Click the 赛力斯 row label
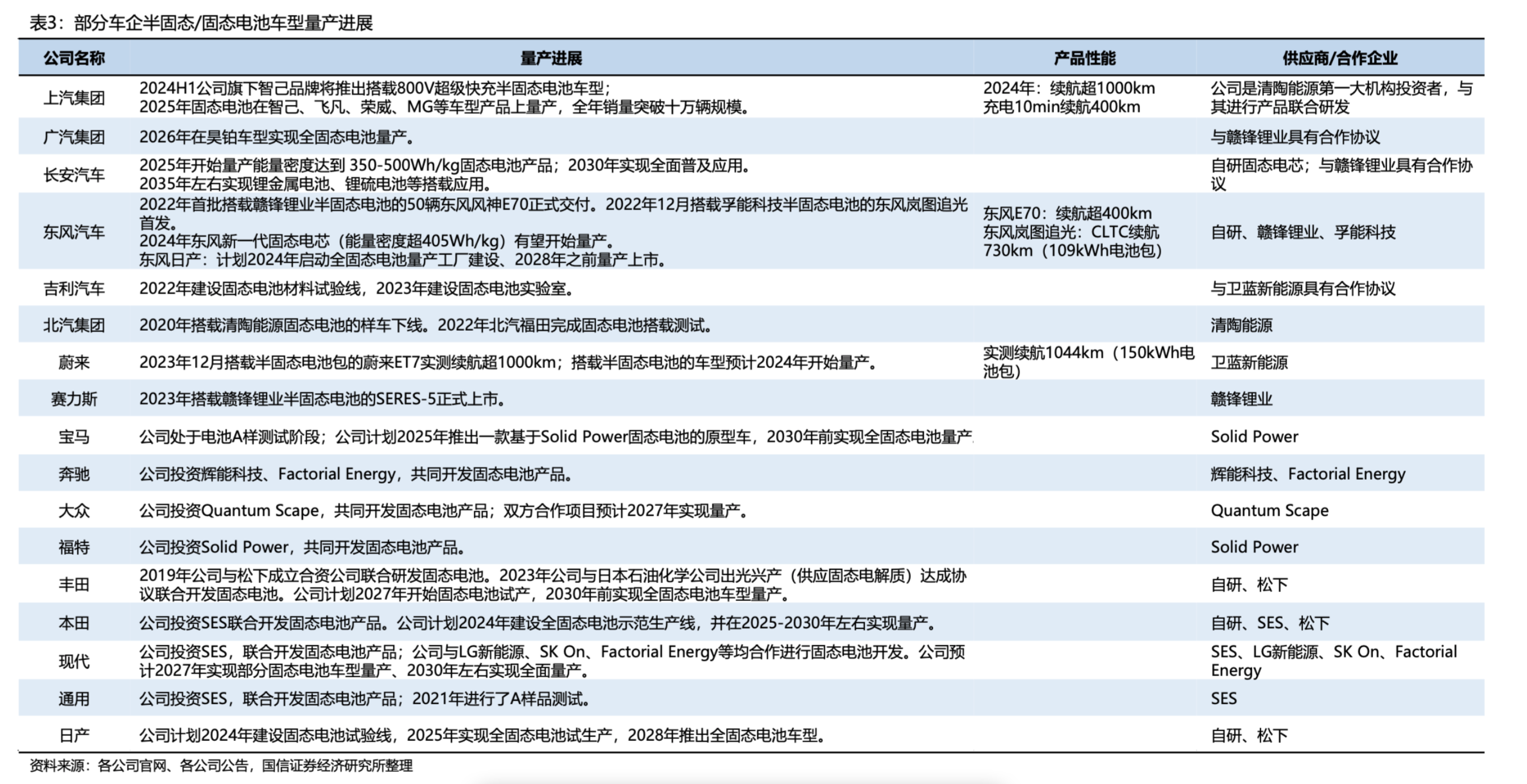The width and height of the screenshot is (1527, 784). [x=74, y=399]
